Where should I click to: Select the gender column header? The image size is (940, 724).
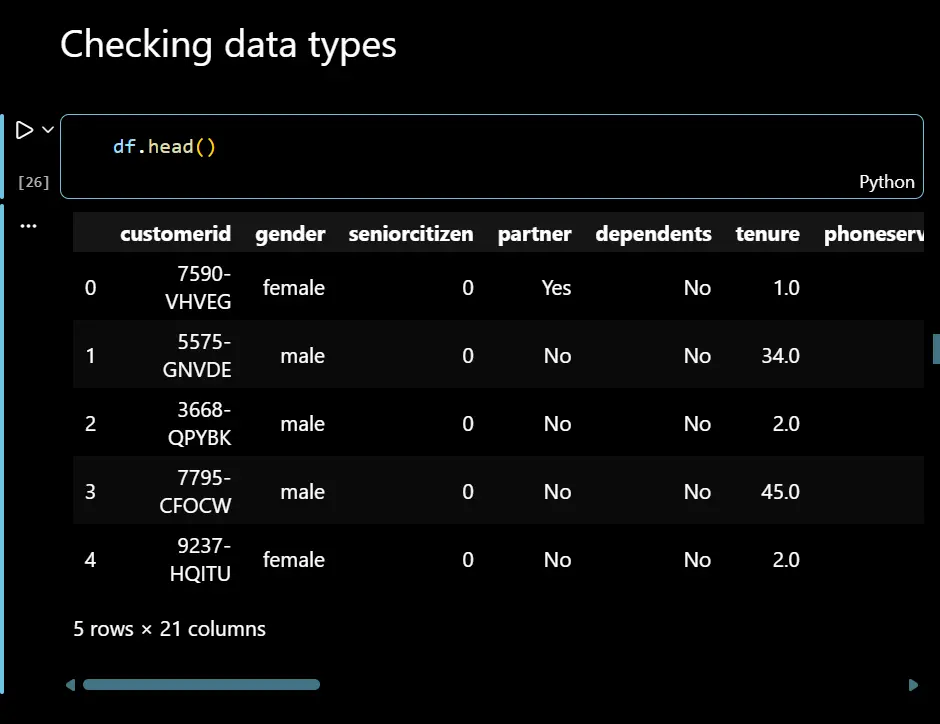pos(290,234)
